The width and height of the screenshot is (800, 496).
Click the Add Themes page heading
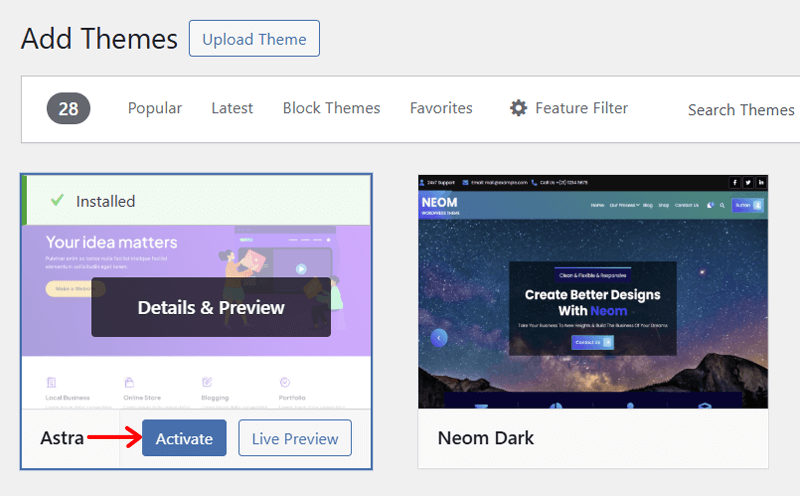click(99, 39)
